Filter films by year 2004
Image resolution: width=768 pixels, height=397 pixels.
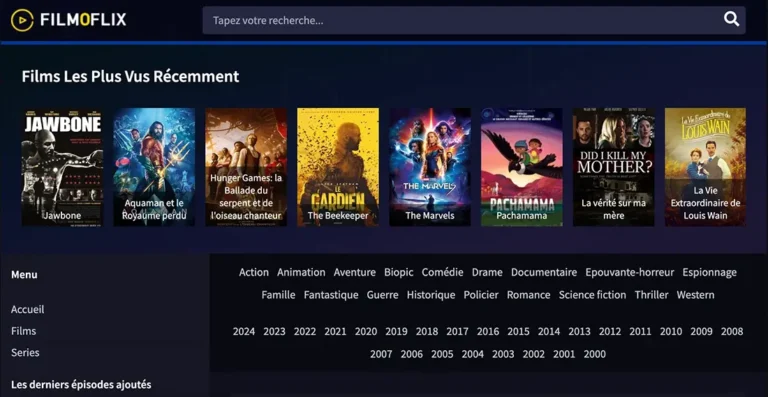(473, 354)
